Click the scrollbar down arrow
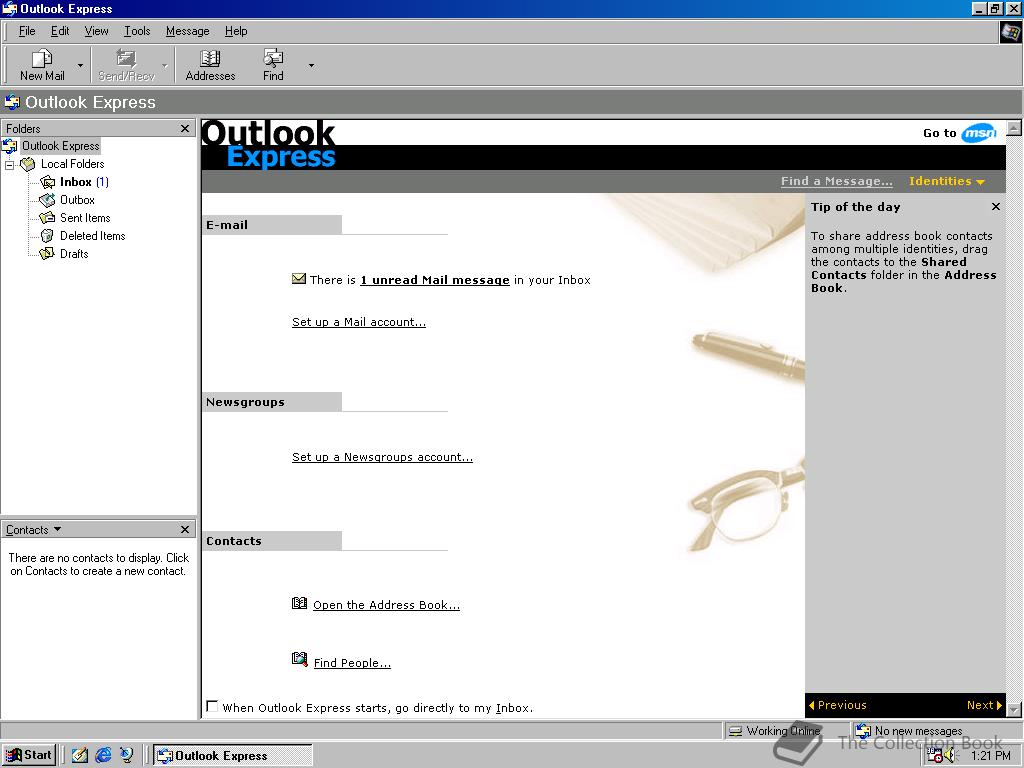 click(1014, 709)
